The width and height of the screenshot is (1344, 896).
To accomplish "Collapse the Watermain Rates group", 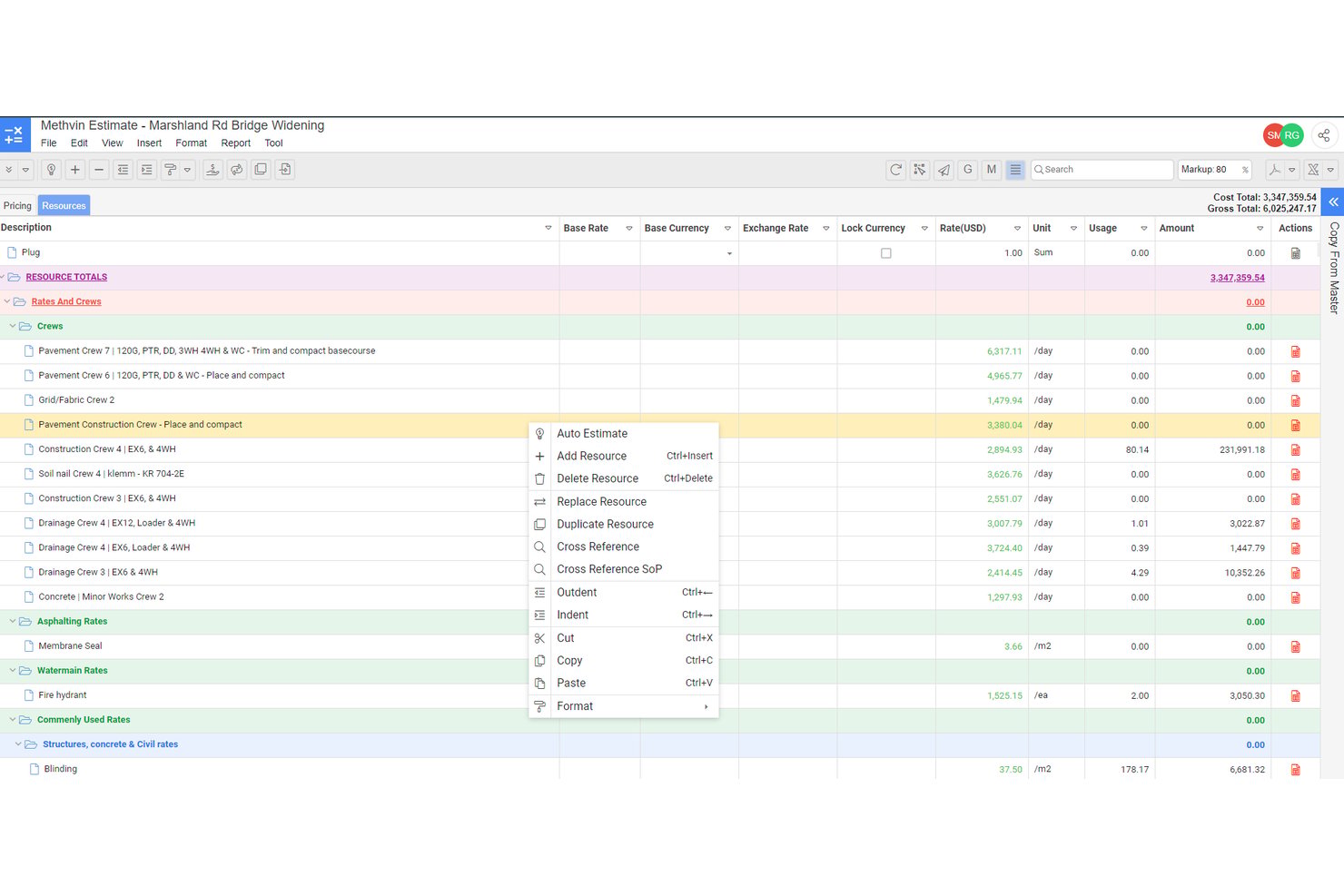I will [13, 670].
